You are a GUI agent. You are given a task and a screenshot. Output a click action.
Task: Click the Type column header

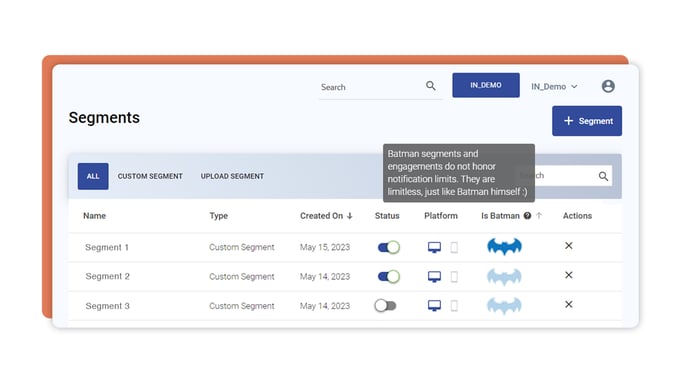[x=218, y=216]
